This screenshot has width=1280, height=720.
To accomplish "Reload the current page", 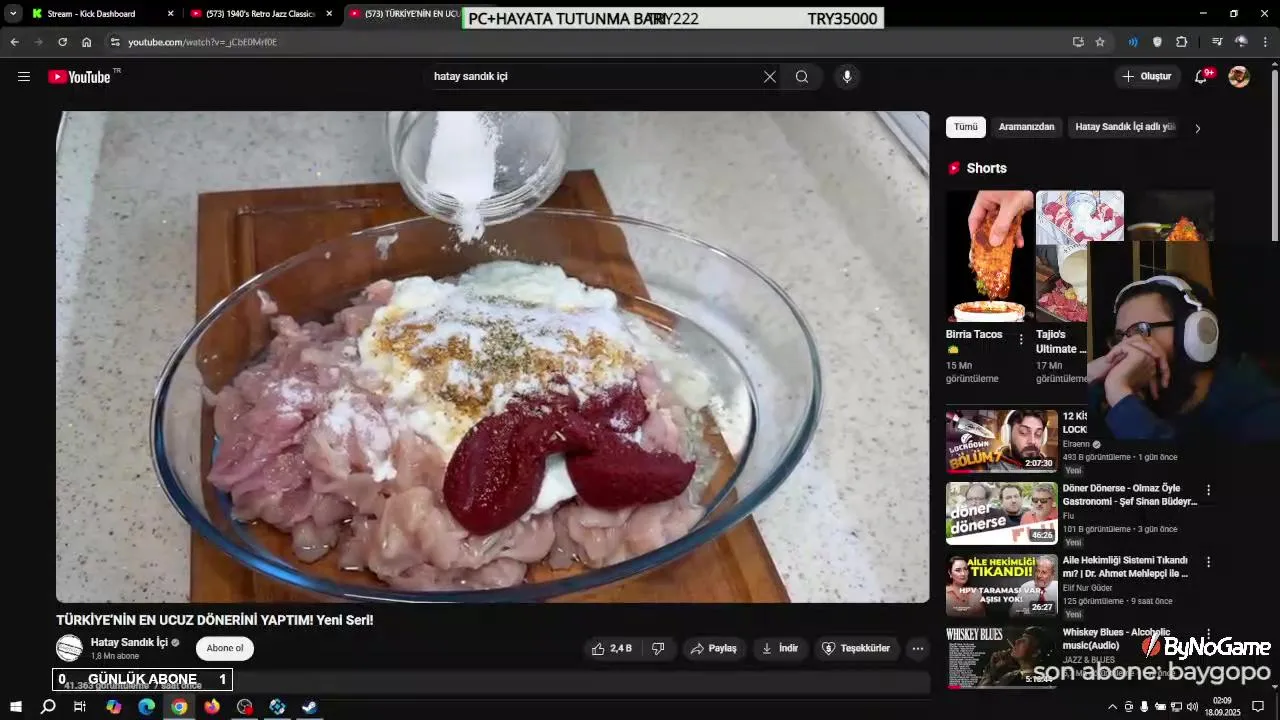I will coord(62,42).
